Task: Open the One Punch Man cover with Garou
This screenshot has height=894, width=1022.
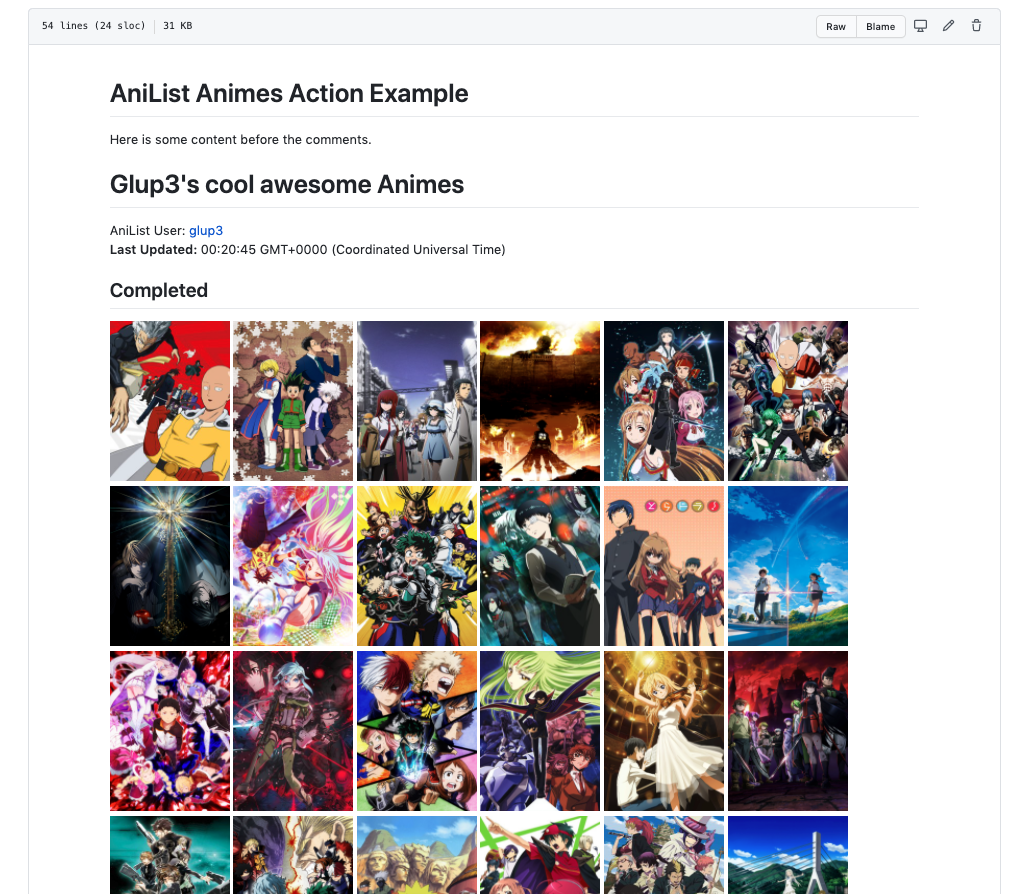Action: tap(170, 401)
